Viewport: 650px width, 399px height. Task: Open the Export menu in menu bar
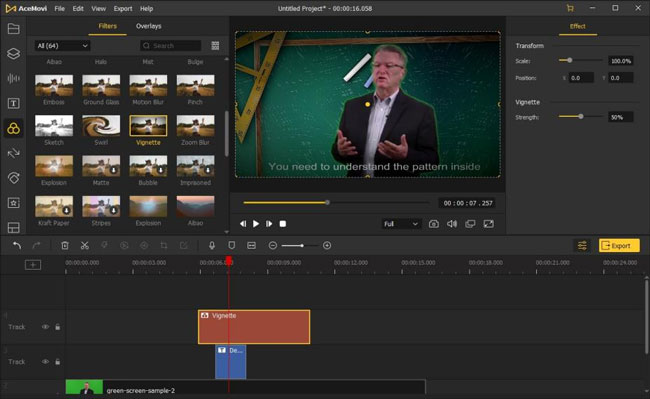click(123, 8)
